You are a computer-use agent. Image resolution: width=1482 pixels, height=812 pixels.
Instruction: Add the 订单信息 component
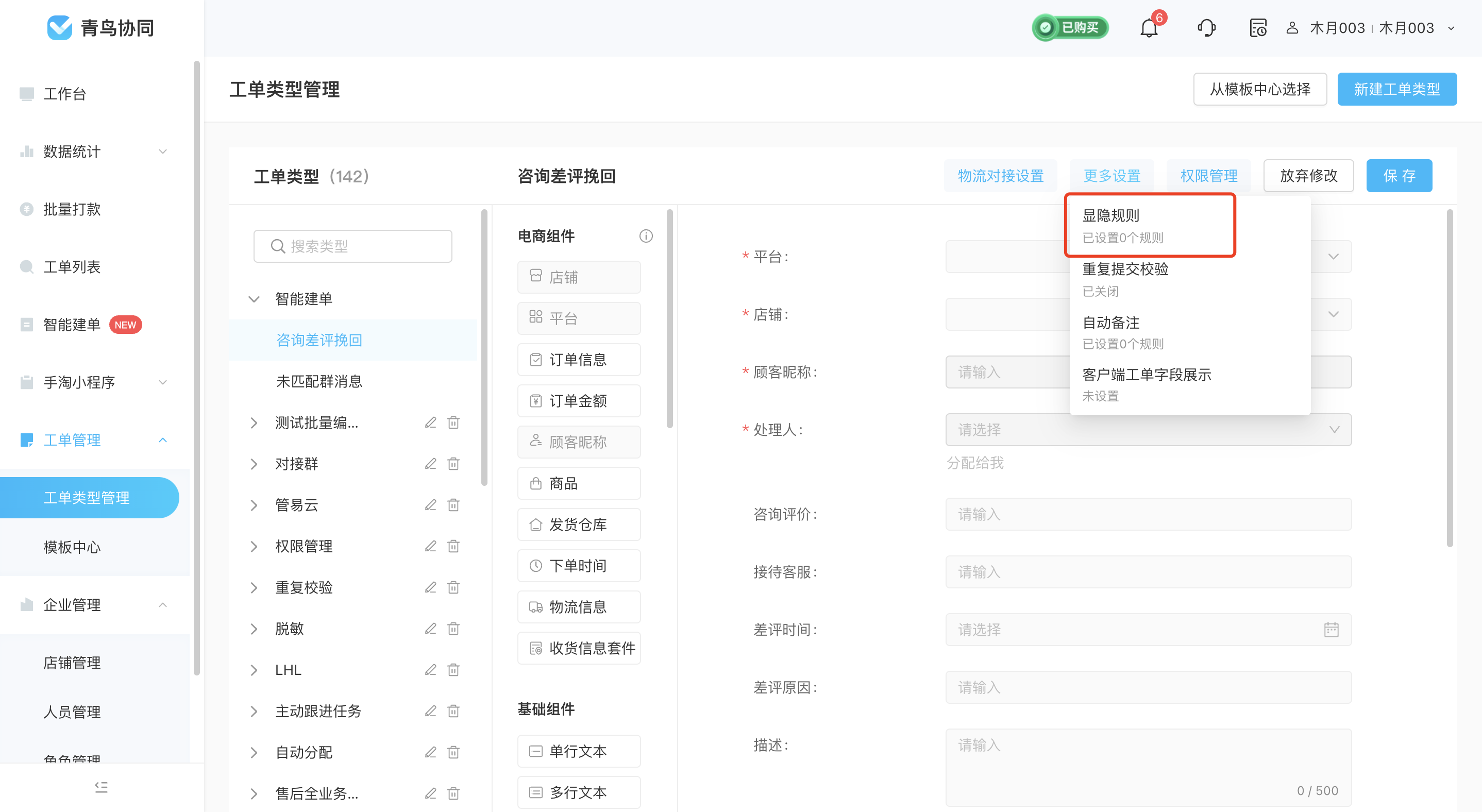579,360
